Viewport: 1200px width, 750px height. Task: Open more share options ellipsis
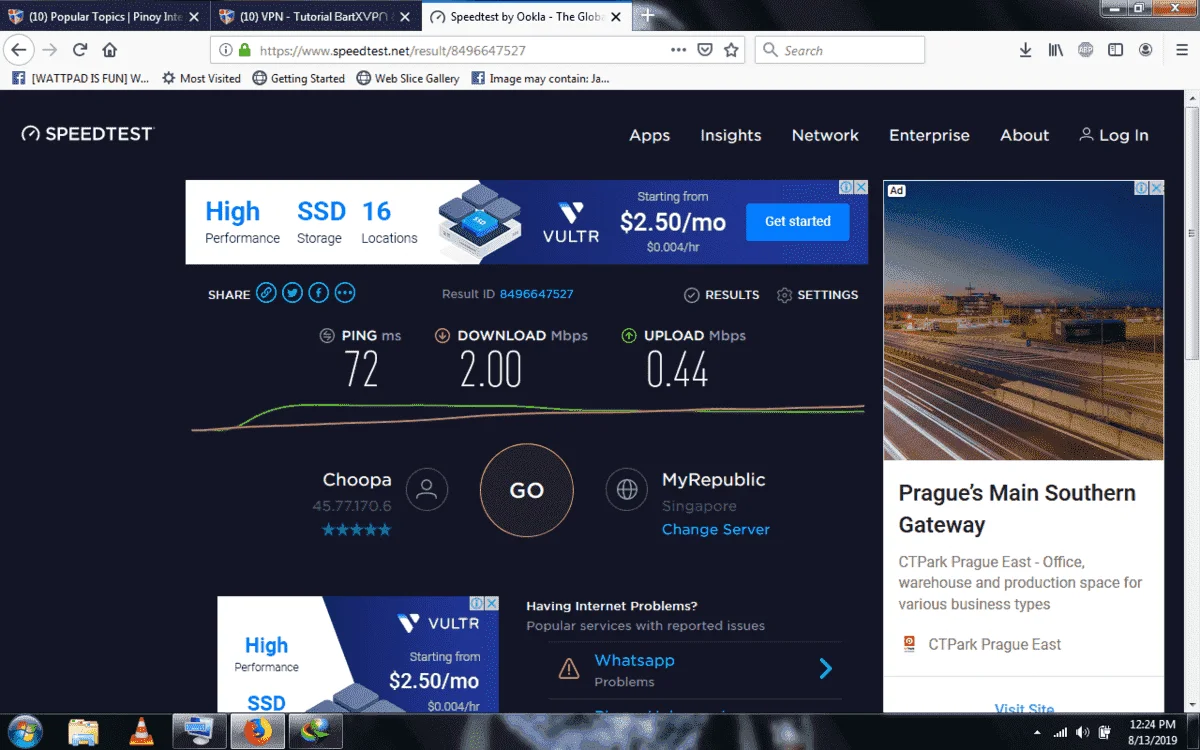pyautogui.click(x=345, y=293)
